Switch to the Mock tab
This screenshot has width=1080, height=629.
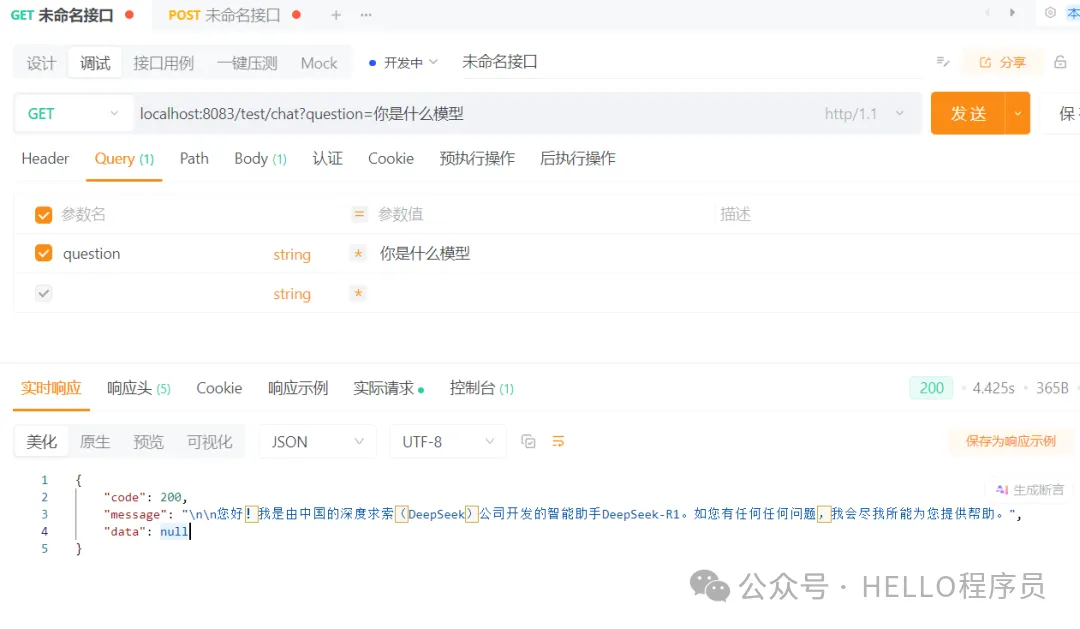click(x=318, y=62)
